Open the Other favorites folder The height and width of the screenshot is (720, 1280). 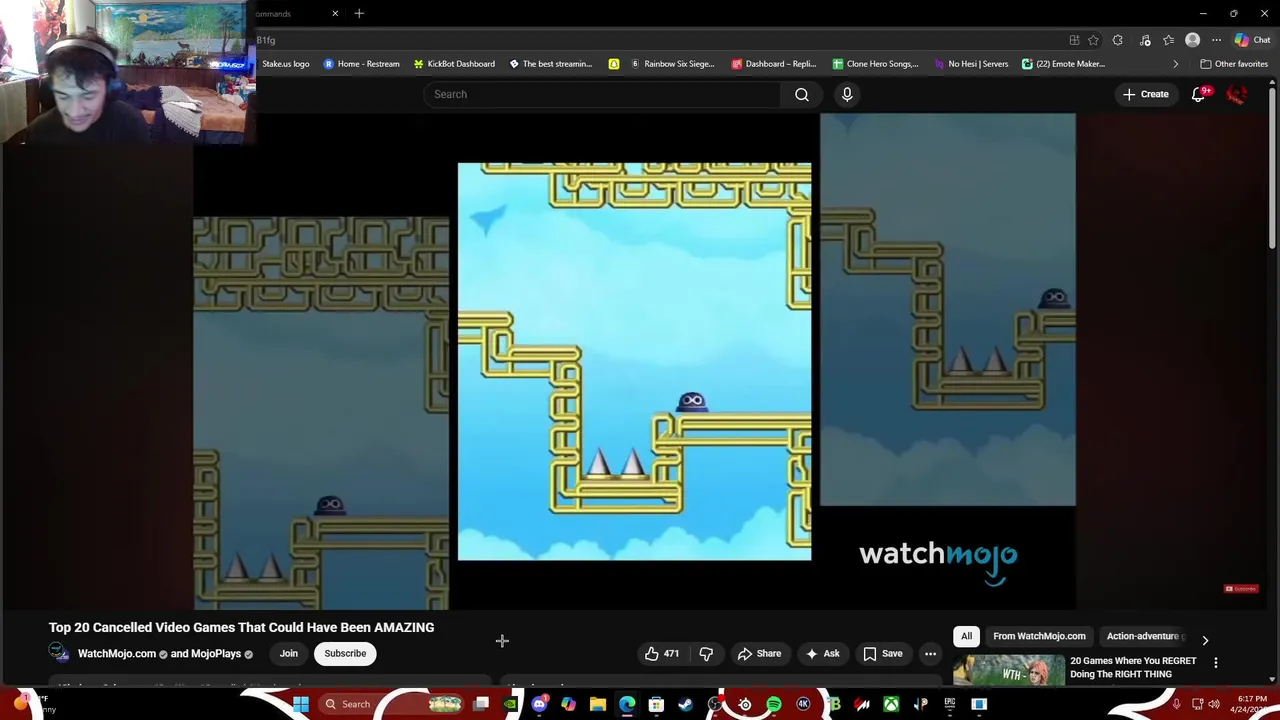click(x=1234, y=64)
